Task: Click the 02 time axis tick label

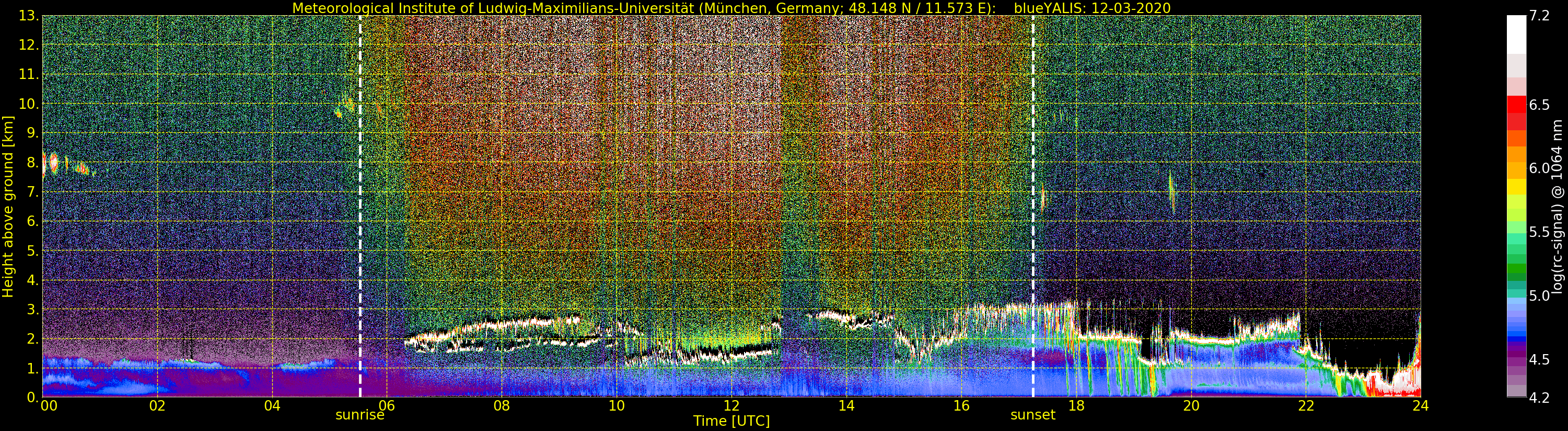Action: (157, 406)
